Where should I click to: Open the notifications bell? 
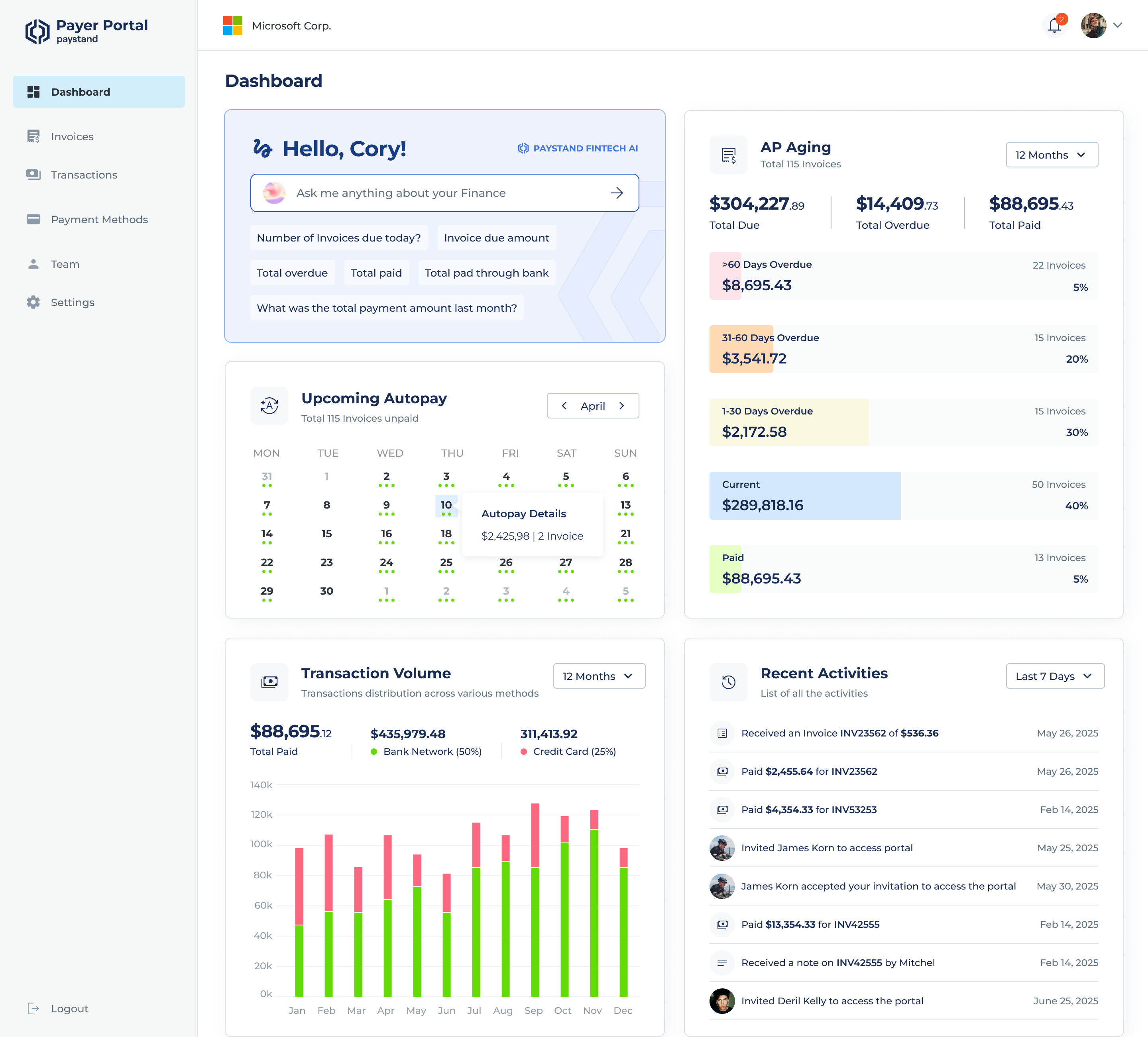point(1055,26)
